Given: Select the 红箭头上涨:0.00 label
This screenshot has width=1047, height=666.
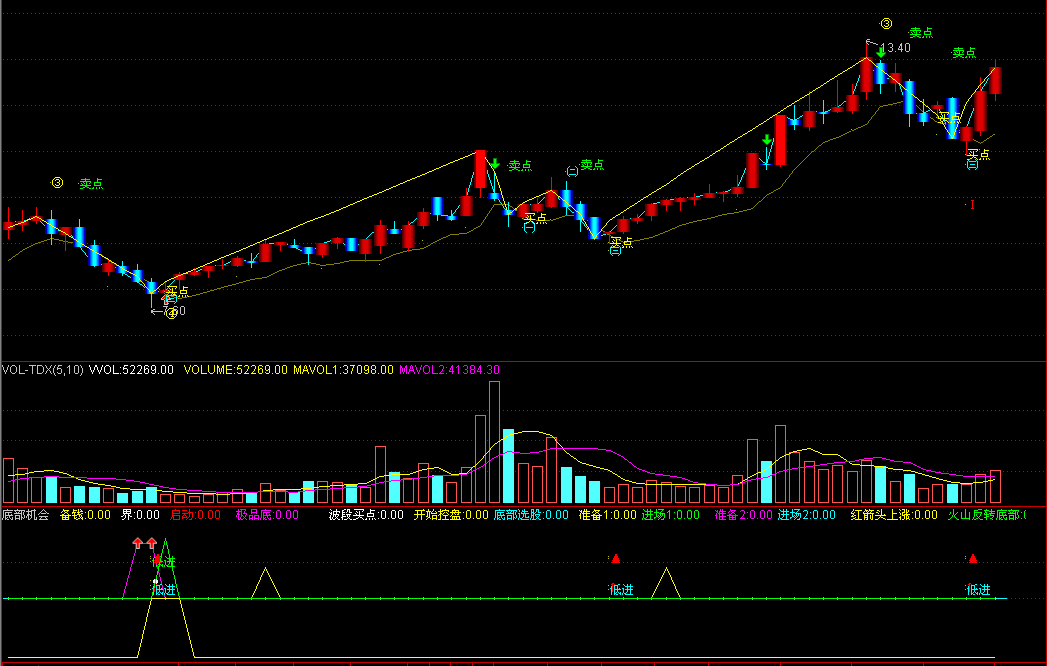Looking at the screenshot, I should pyautogui.click(x=894, y=515).
